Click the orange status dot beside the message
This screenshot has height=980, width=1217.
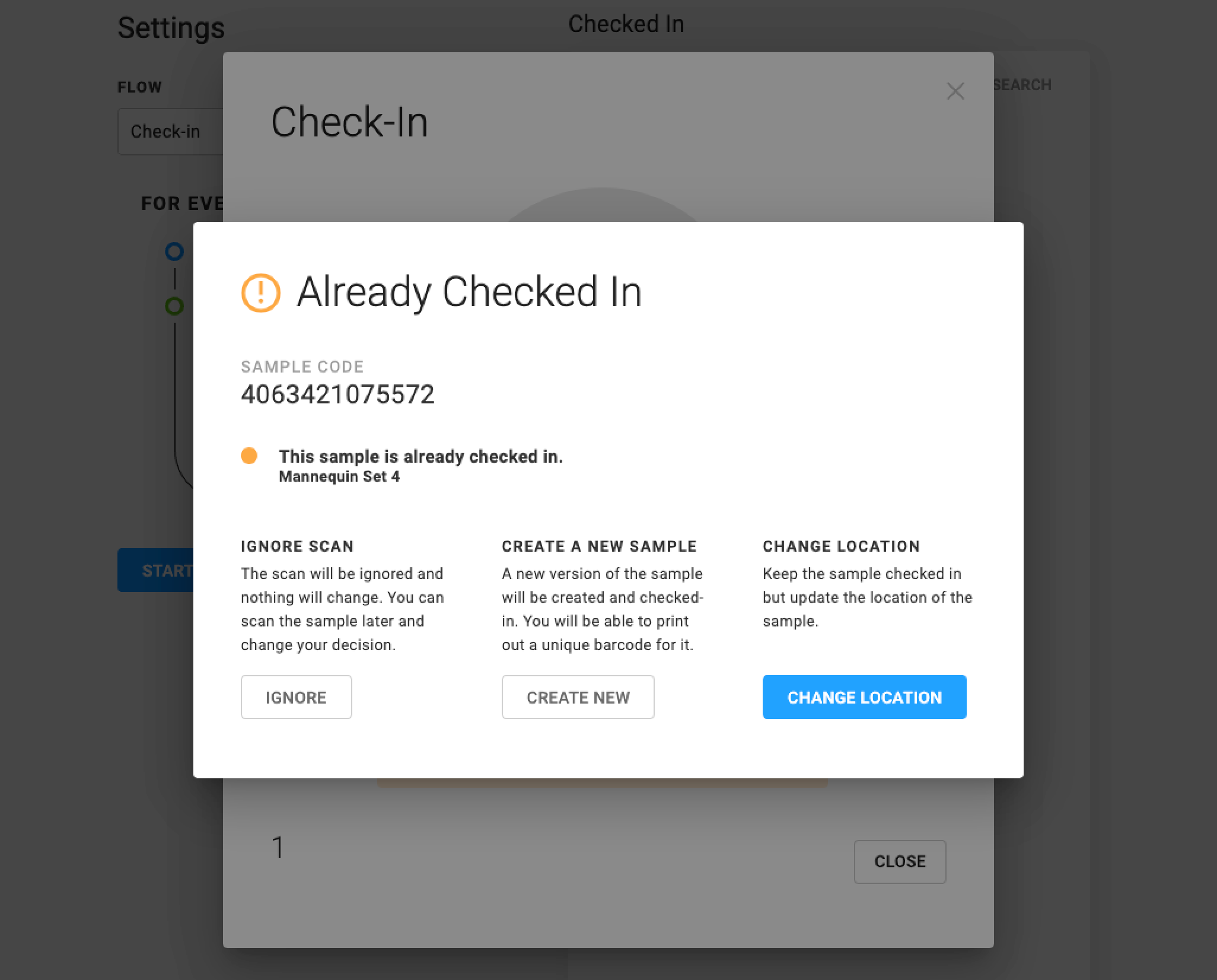click(249, 456)
